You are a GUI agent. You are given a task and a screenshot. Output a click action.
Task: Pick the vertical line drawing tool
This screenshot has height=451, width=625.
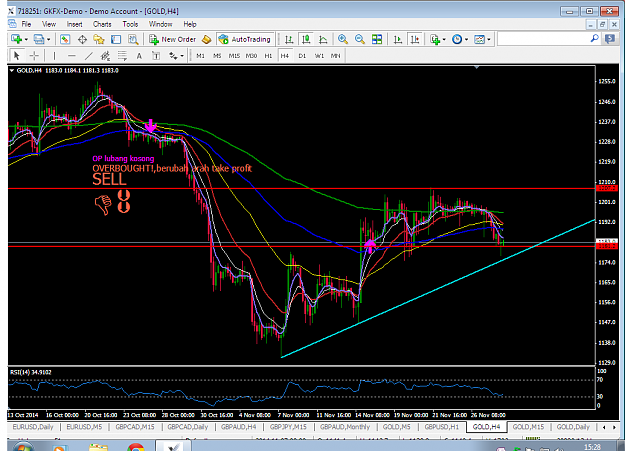pyautogui.click(x=54, y=56)
